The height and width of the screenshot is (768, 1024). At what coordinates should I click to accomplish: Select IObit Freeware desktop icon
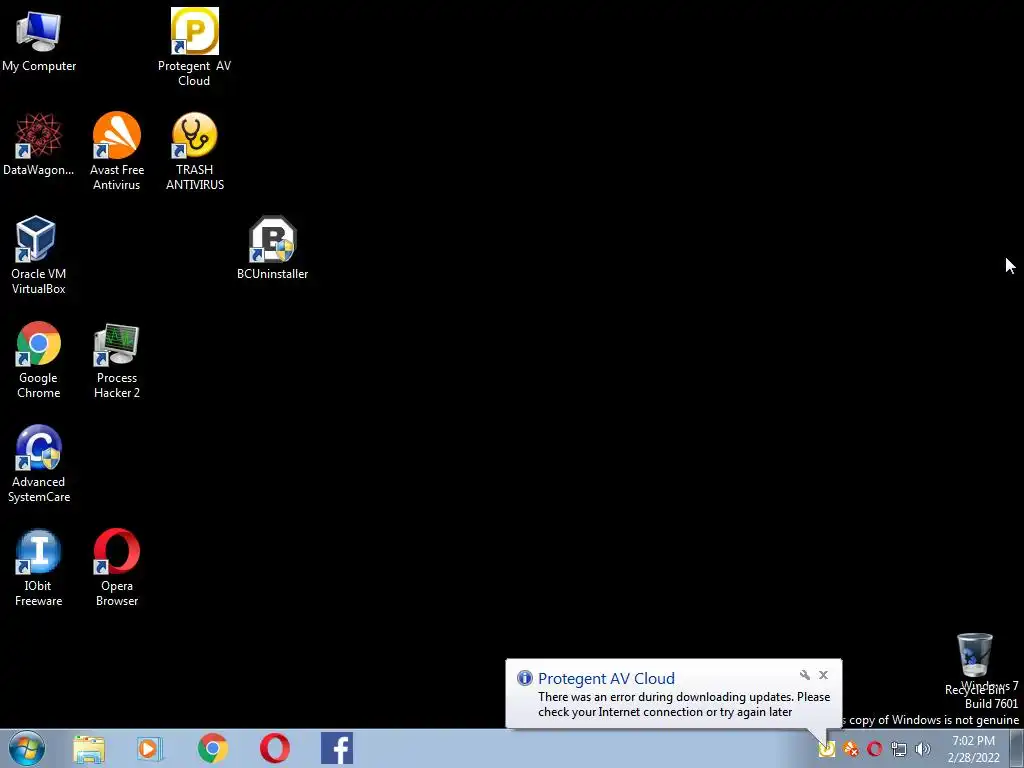[x=39, y=568]
